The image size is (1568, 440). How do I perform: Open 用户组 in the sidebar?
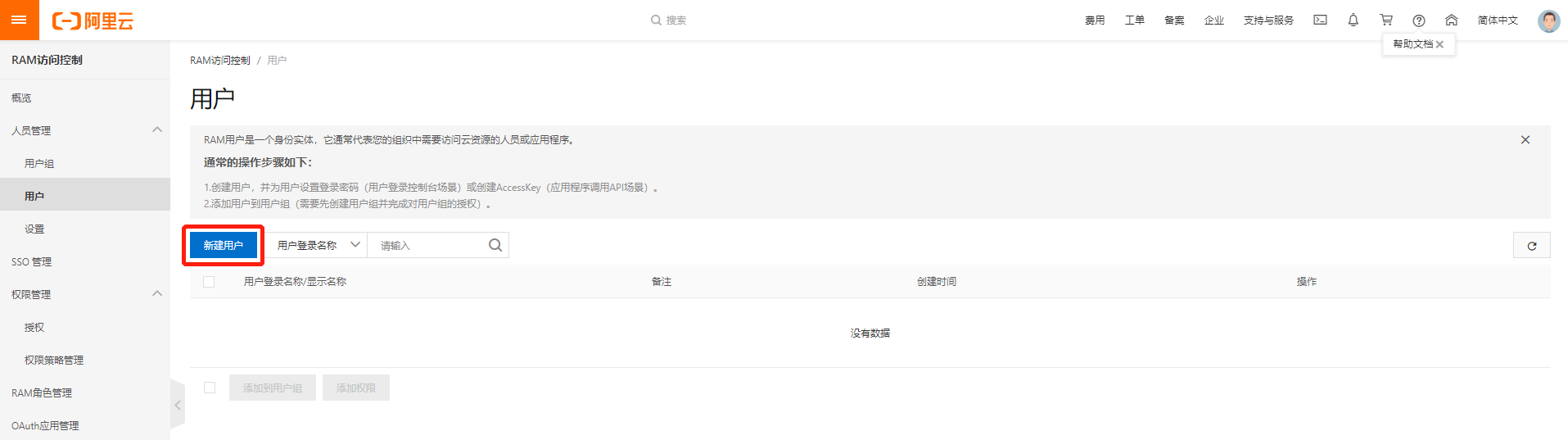pos(39,164)
